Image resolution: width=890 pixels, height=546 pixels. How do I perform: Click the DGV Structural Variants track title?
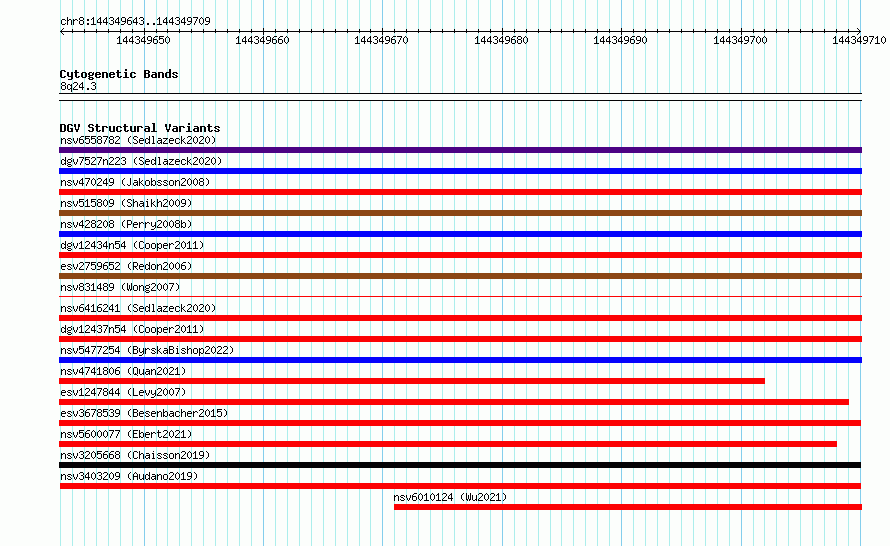(x=140, y=128)
